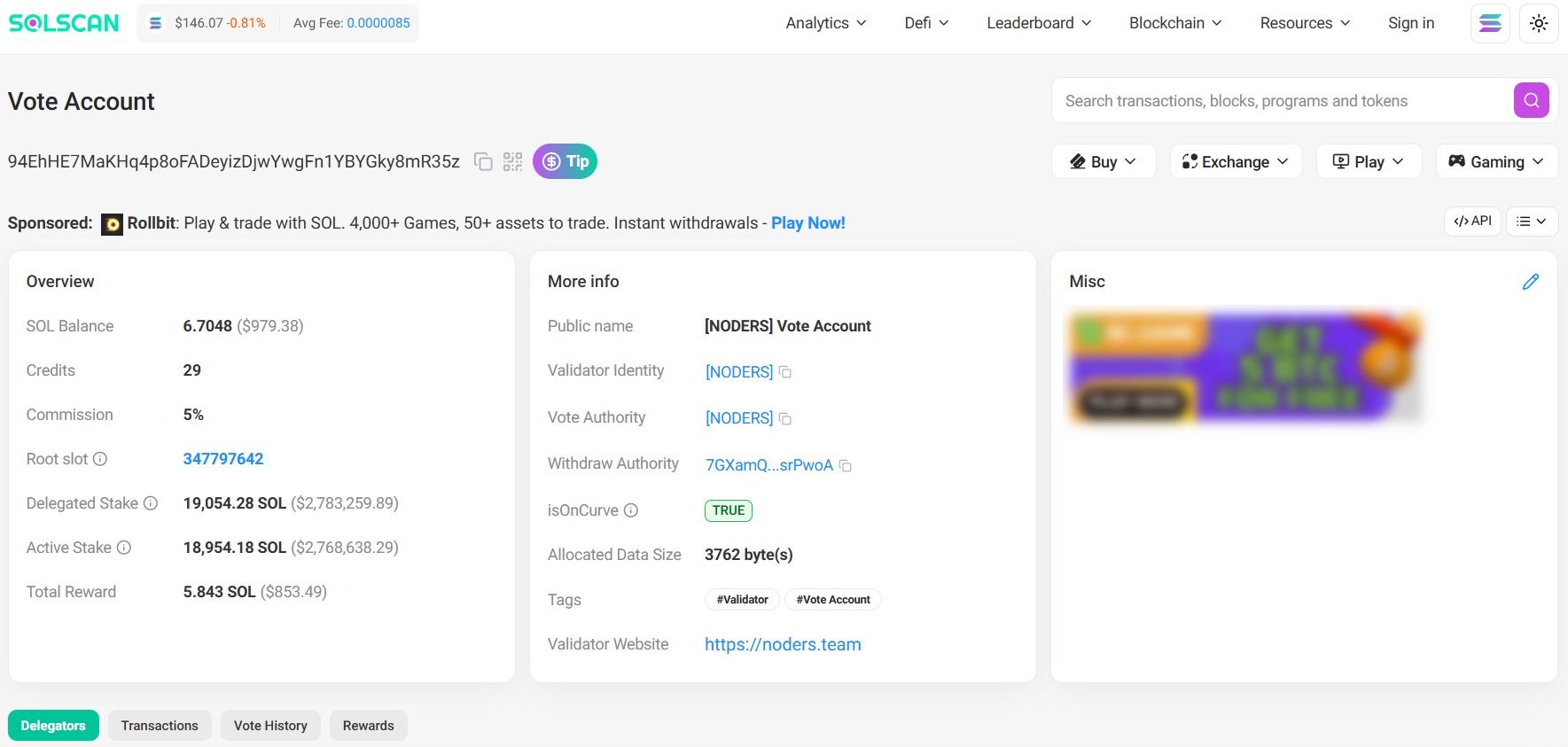Expand the Analytics menu

pyautogui.click(x=825, y=23)
